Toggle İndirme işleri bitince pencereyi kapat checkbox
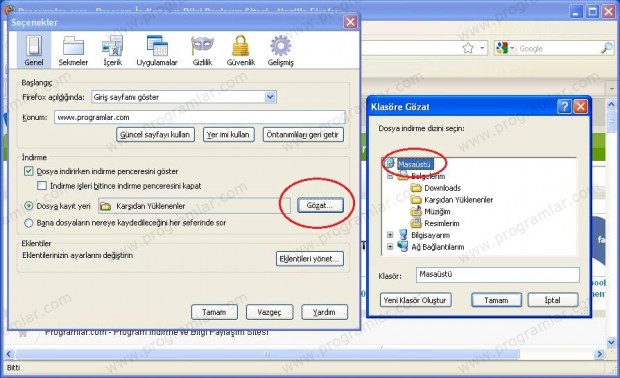The width and height of the screenshot is (620, 378). (42, 185)
